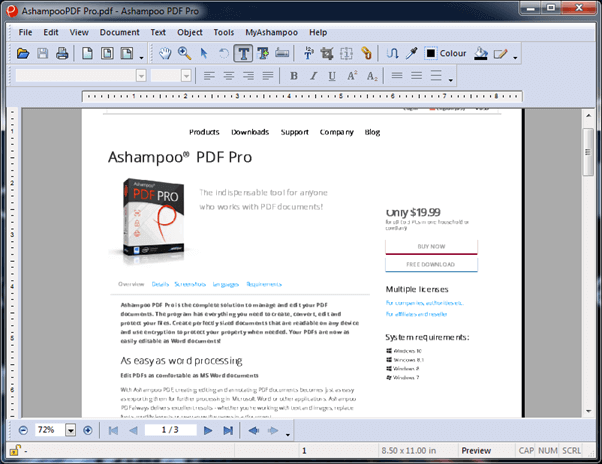Open the Edit menu
This screenshot has width=602, height=464.
pos(51,32)
